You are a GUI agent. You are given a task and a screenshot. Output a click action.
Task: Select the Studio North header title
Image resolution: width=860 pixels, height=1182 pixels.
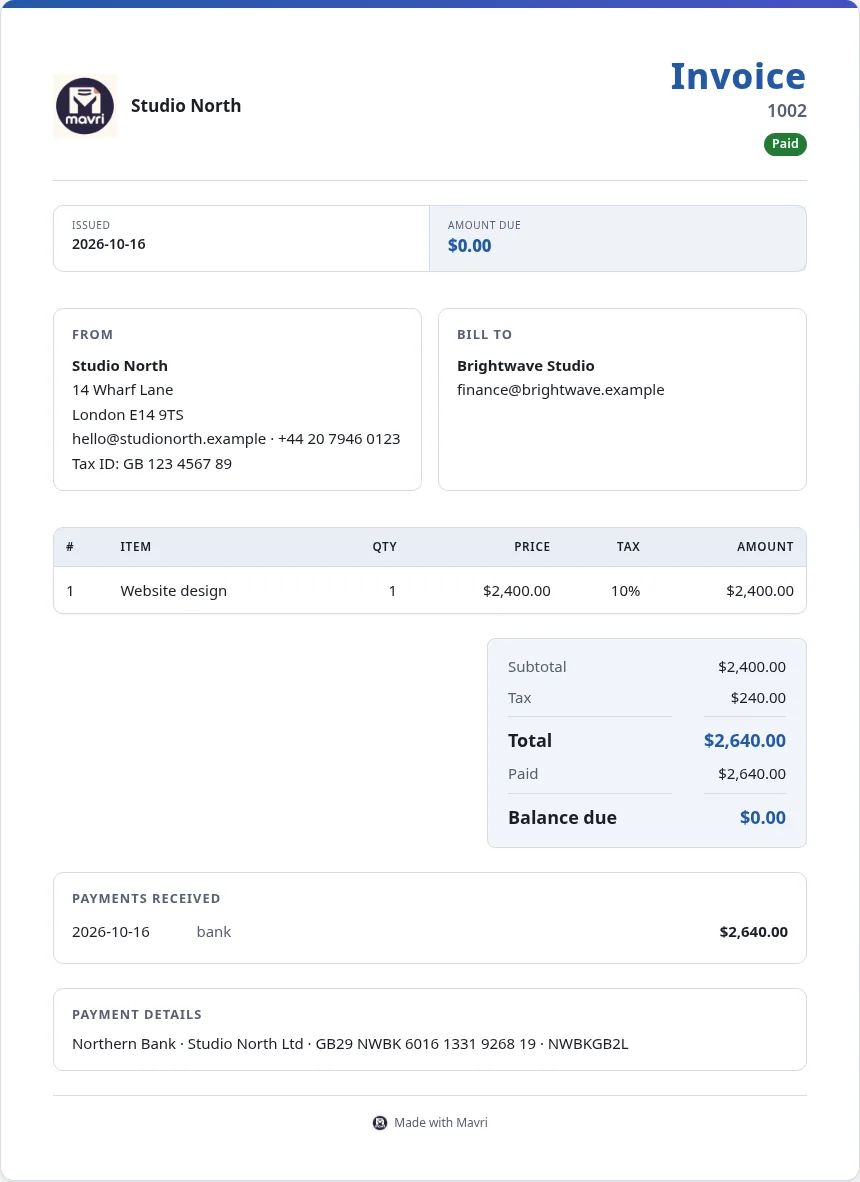[186, 106]
